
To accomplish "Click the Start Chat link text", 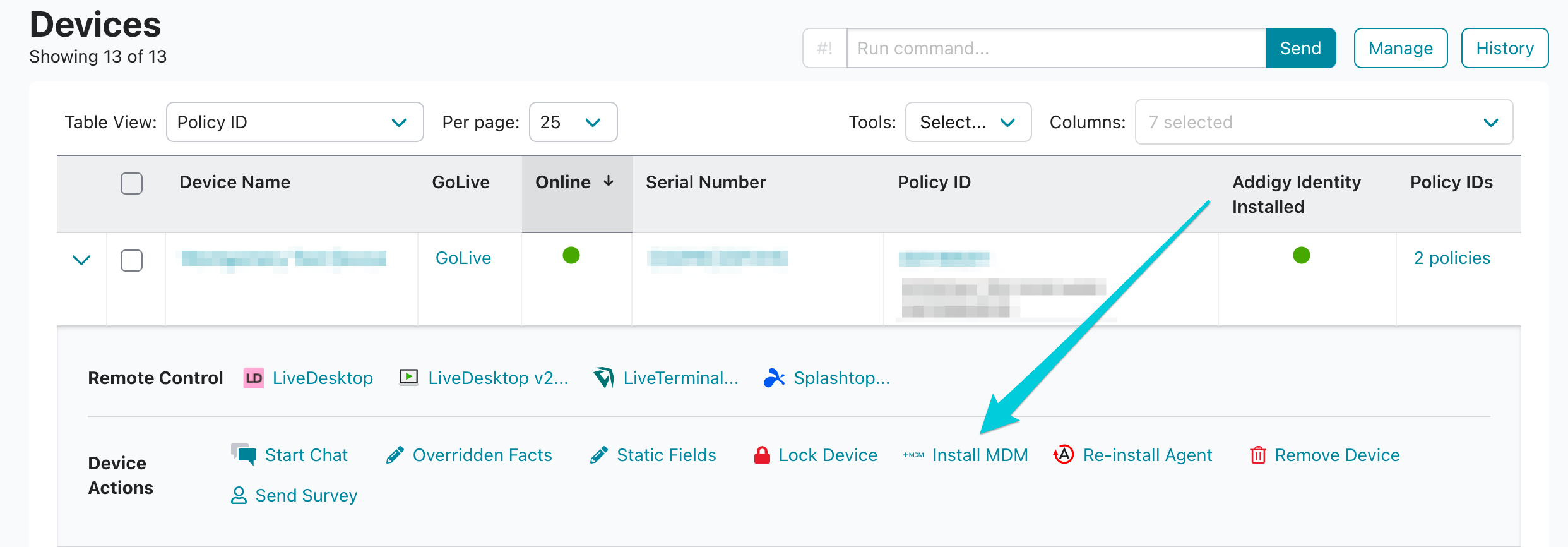I will coord(306,455).
